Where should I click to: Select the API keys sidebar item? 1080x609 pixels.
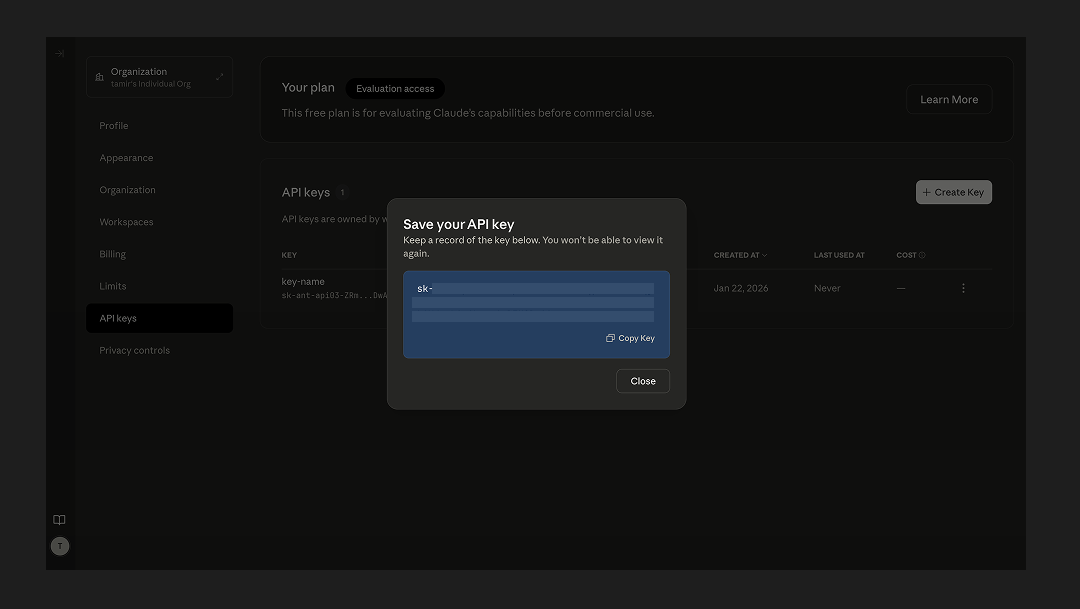159,318
